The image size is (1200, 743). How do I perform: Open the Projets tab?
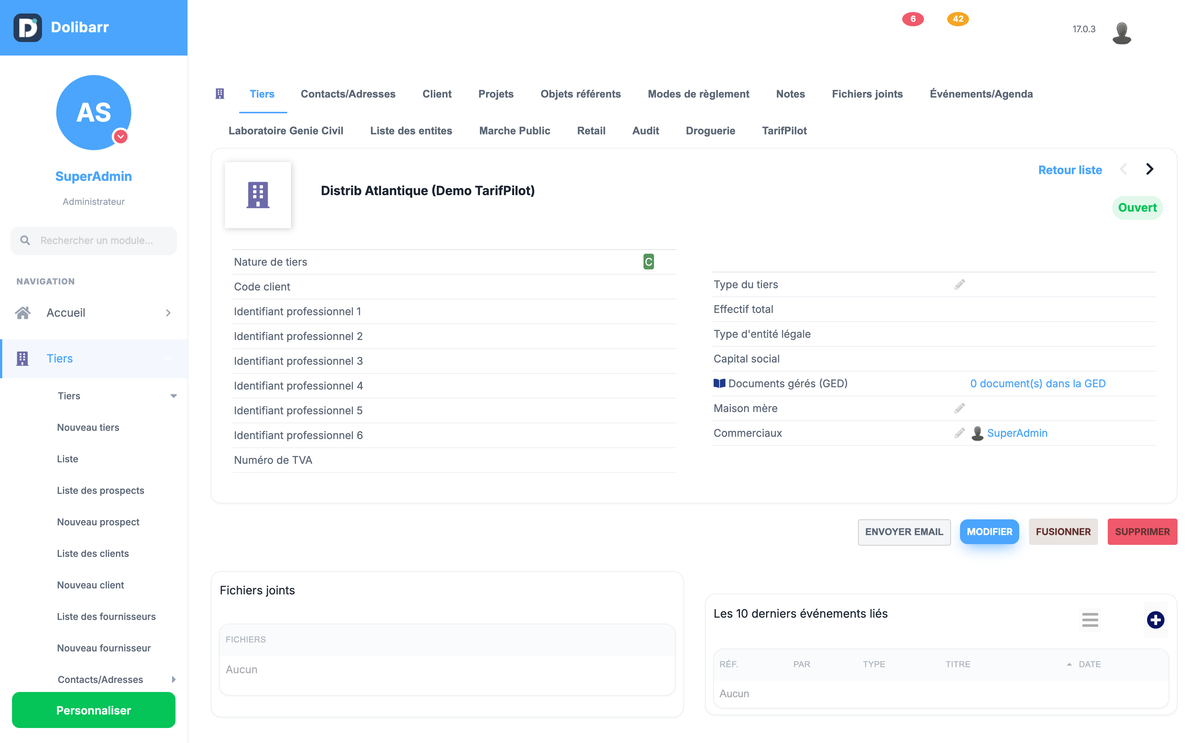pos(496,94)
